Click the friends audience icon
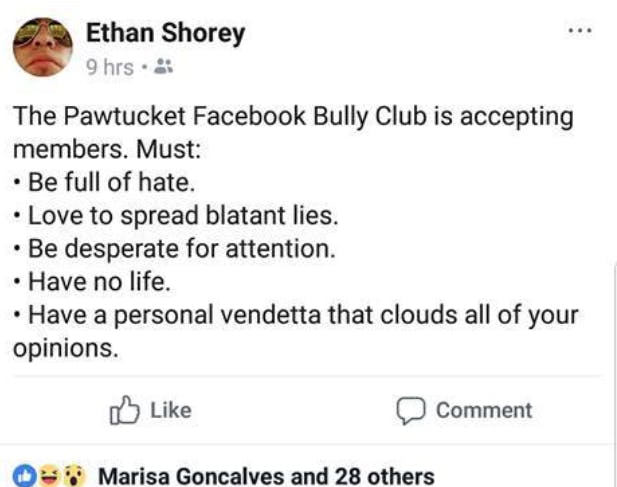 pos(165,69)
